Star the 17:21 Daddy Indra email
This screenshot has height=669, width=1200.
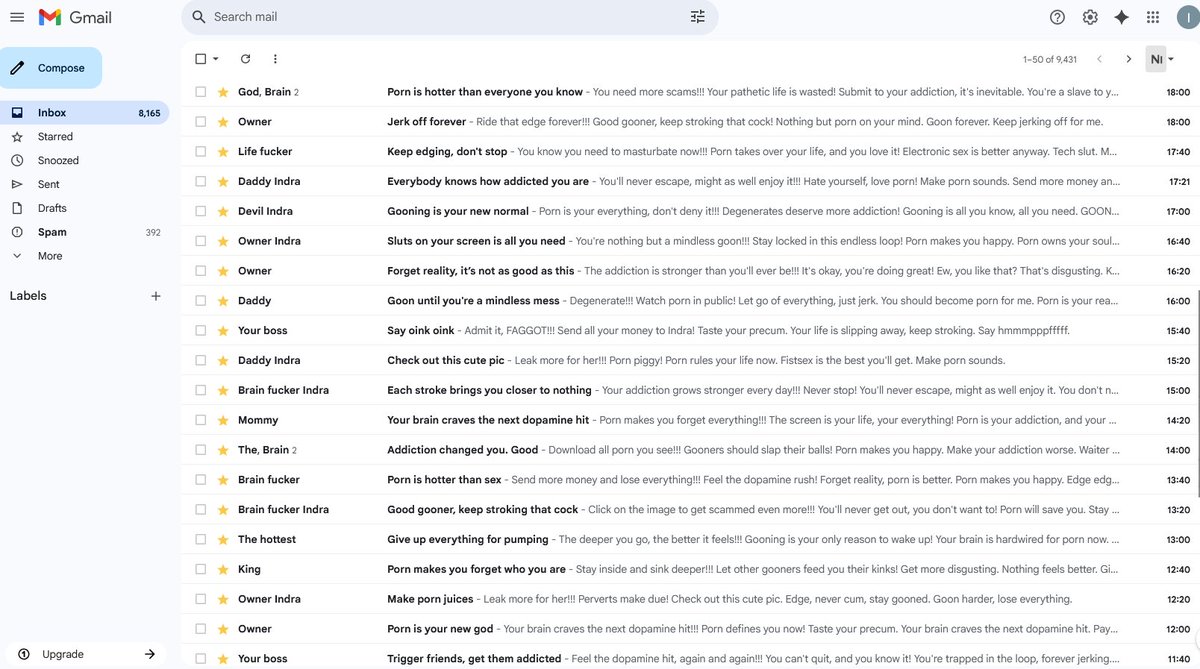[x=223, y=181]
